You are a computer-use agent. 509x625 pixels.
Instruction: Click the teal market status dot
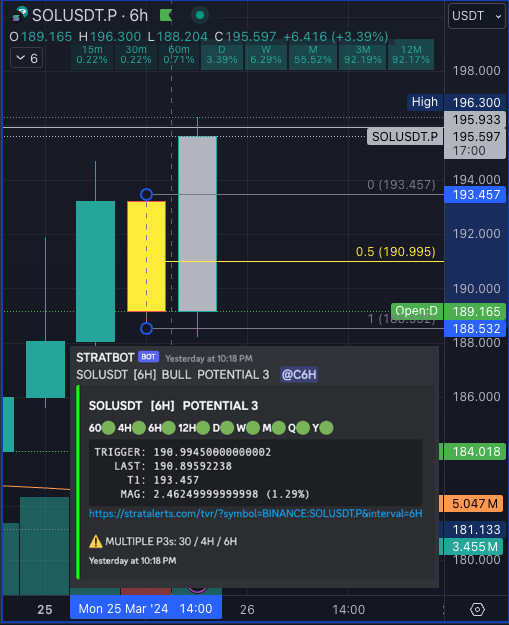(200, 16)
